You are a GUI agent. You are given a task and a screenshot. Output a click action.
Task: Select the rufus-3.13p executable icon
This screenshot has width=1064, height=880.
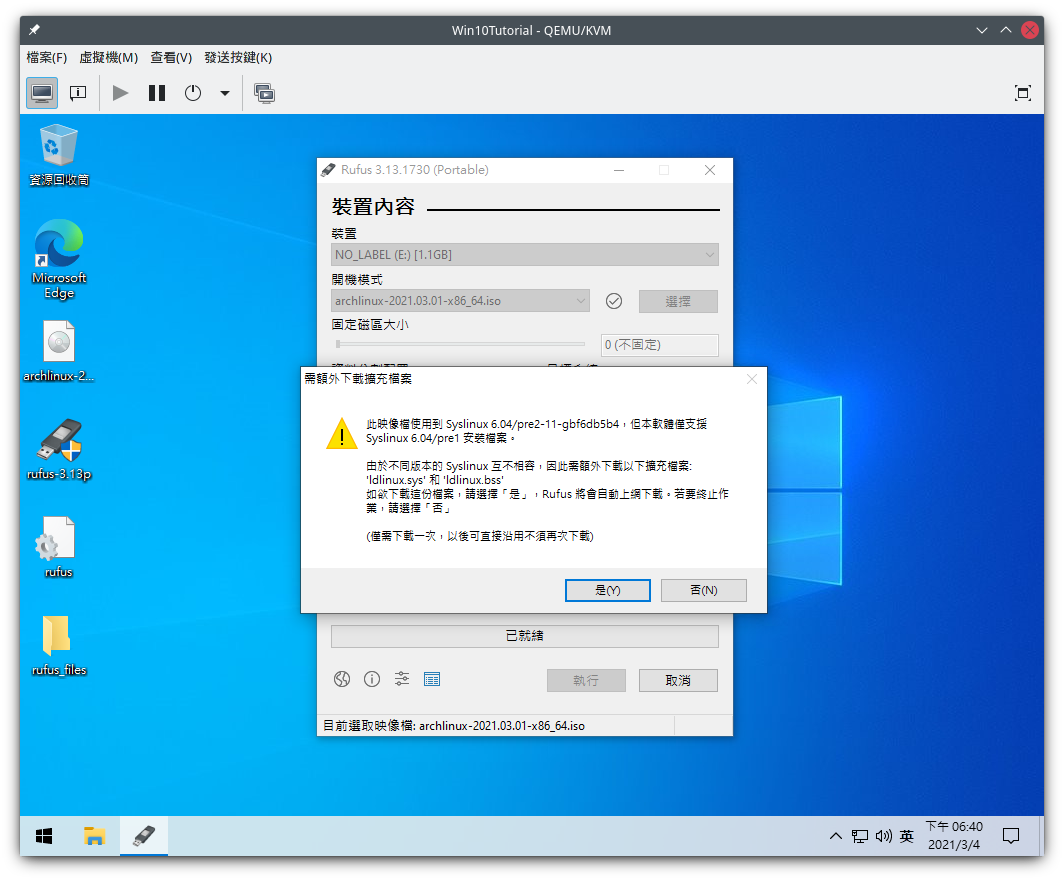[x=59, y=450]
